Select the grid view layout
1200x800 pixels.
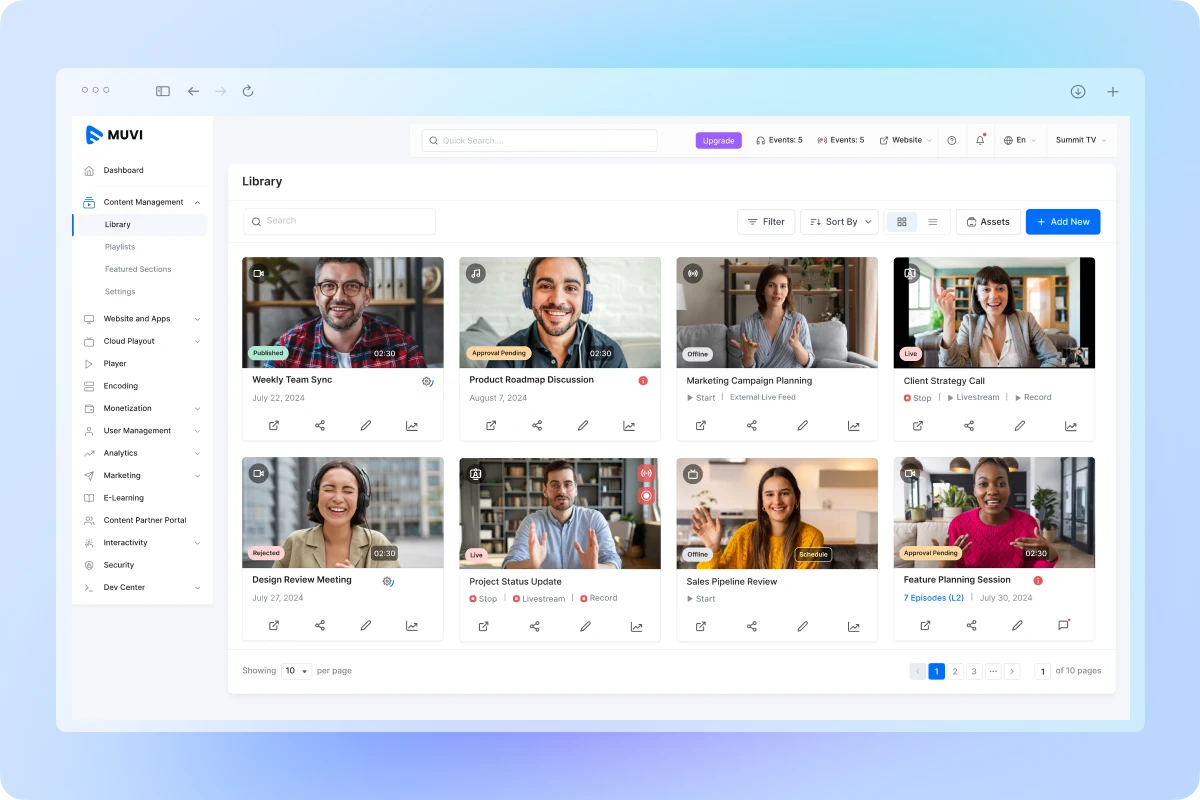point(901,221)
